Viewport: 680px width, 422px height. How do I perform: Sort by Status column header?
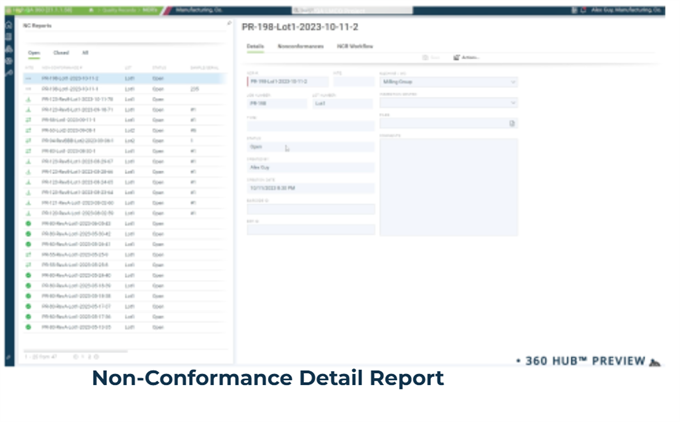[159, 68]
